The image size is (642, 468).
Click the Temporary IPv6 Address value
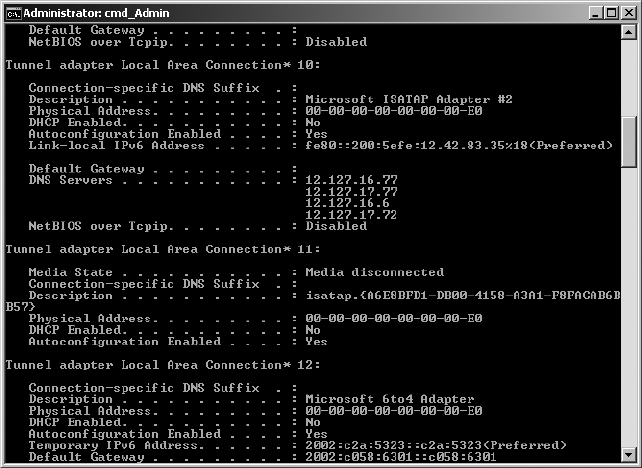435,445
